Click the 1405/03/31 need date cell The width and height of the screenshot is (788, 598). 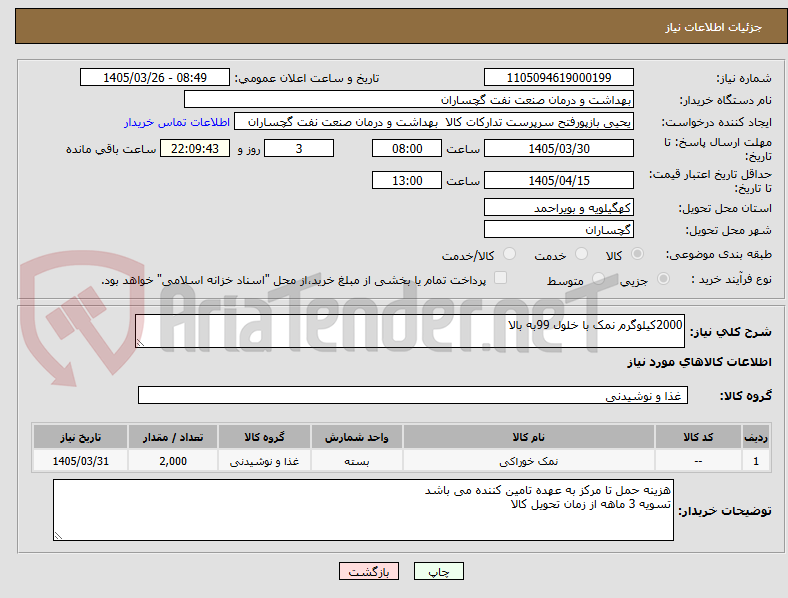coord(80,461)
